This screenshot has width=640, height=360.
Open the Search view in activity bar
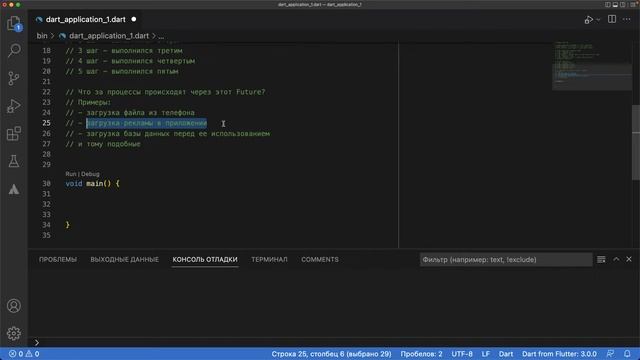14,50
